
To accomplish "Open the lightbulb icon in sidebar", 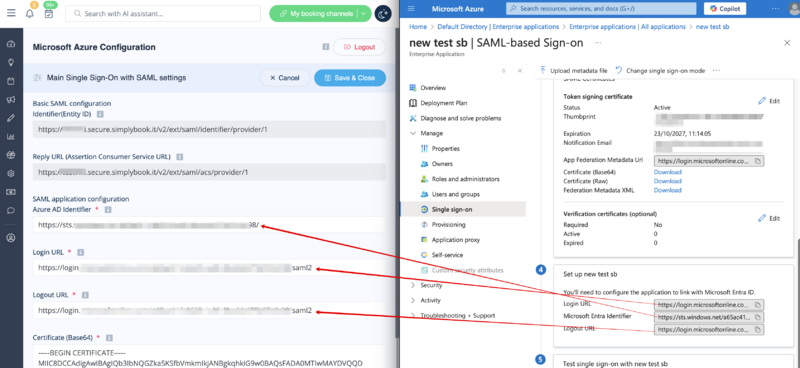I will point(11,62).
